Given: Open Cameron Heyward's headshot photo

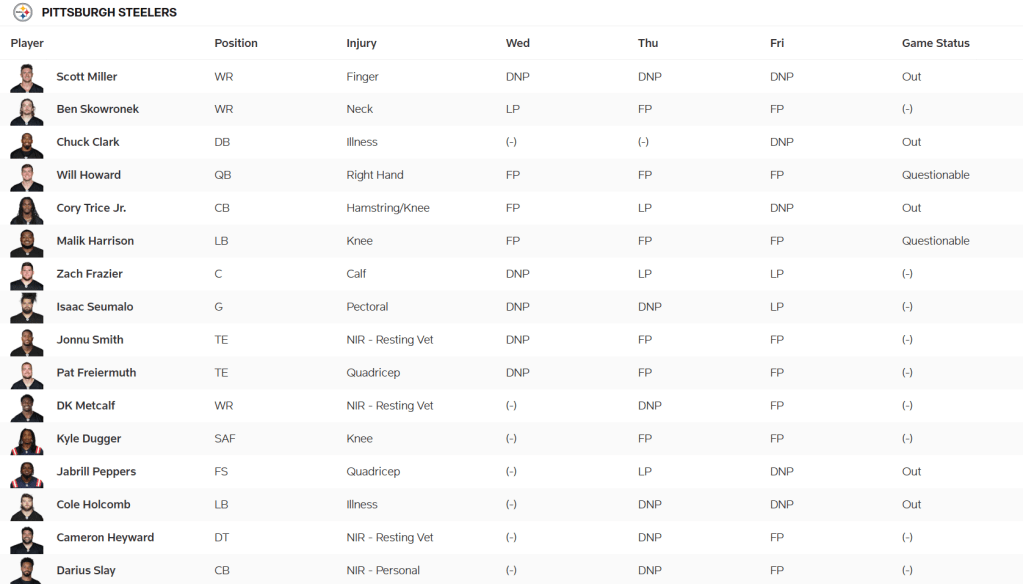Looking at the screenshot, I should (x=27, y=539).
